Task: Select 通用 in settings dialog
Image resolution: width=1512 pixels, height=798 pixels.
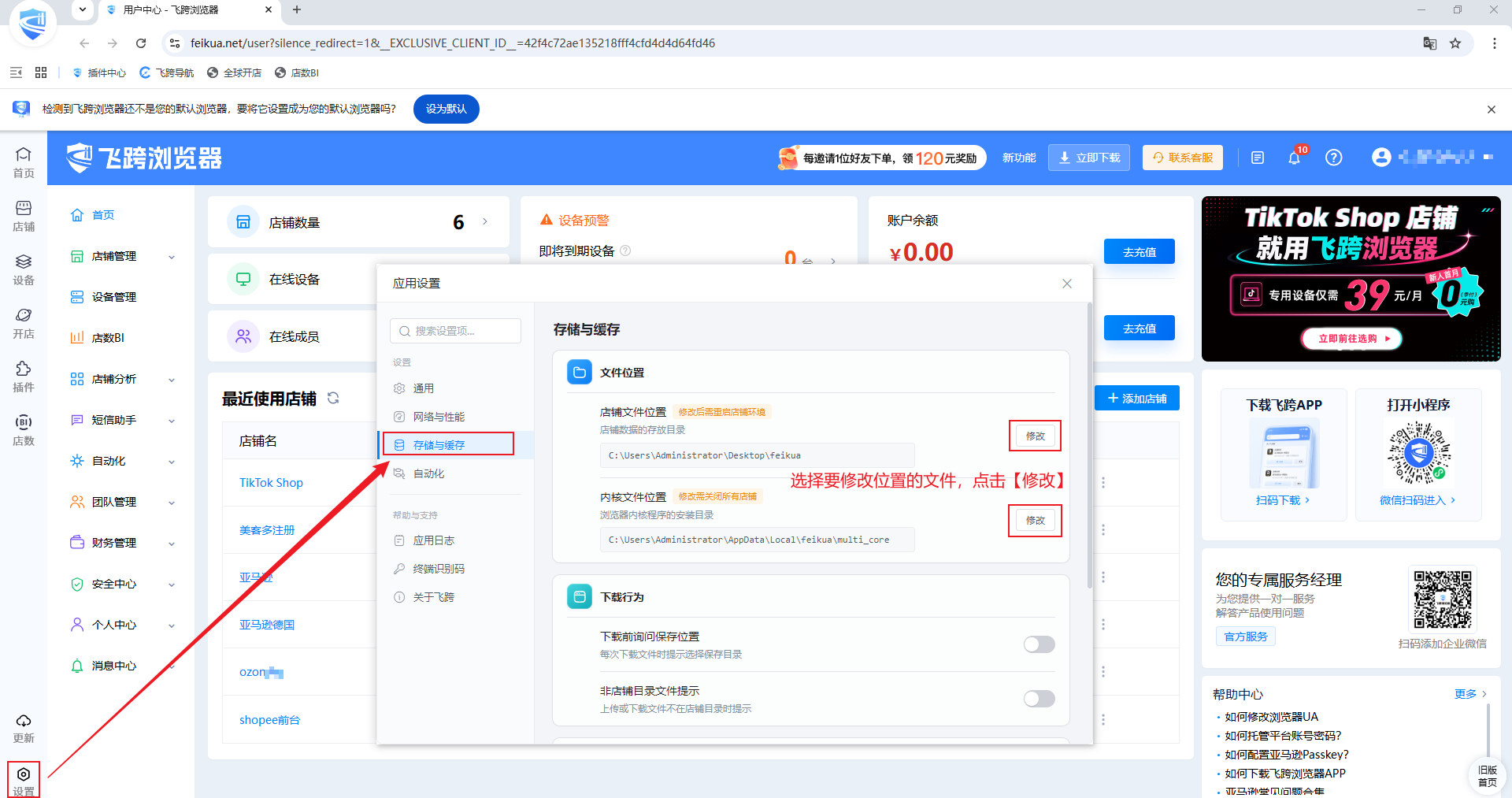Action: pyautogui.click(x=455, y=388)
